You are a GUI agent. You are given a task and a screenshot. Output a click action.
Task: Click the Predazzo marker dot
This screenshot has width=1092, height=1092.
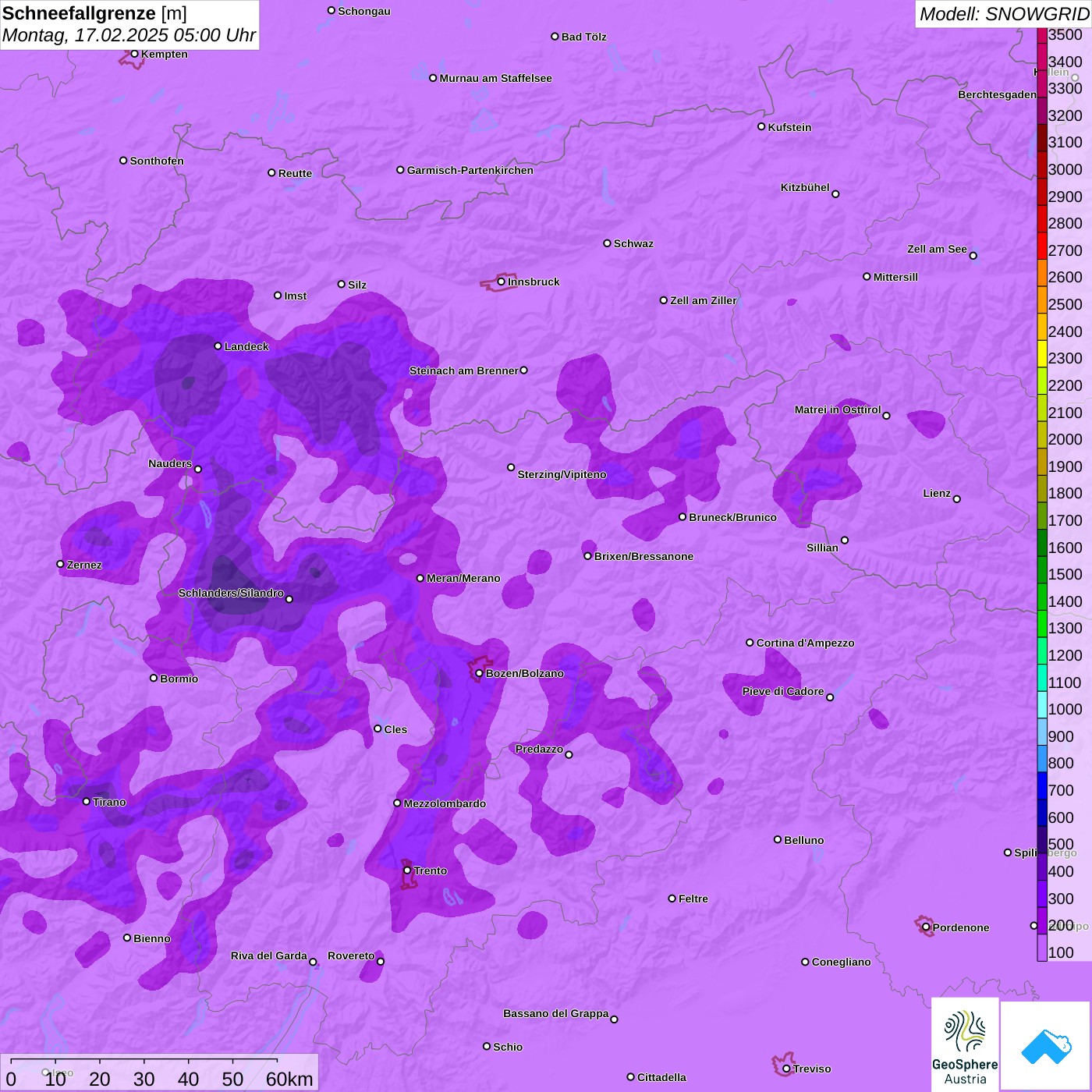pos(569,754)
